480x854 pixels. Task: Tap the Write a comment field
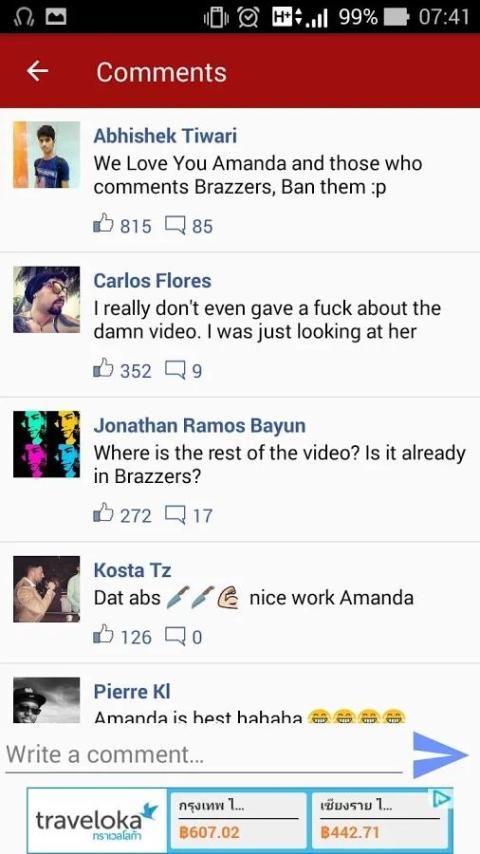tap(204, 755)
